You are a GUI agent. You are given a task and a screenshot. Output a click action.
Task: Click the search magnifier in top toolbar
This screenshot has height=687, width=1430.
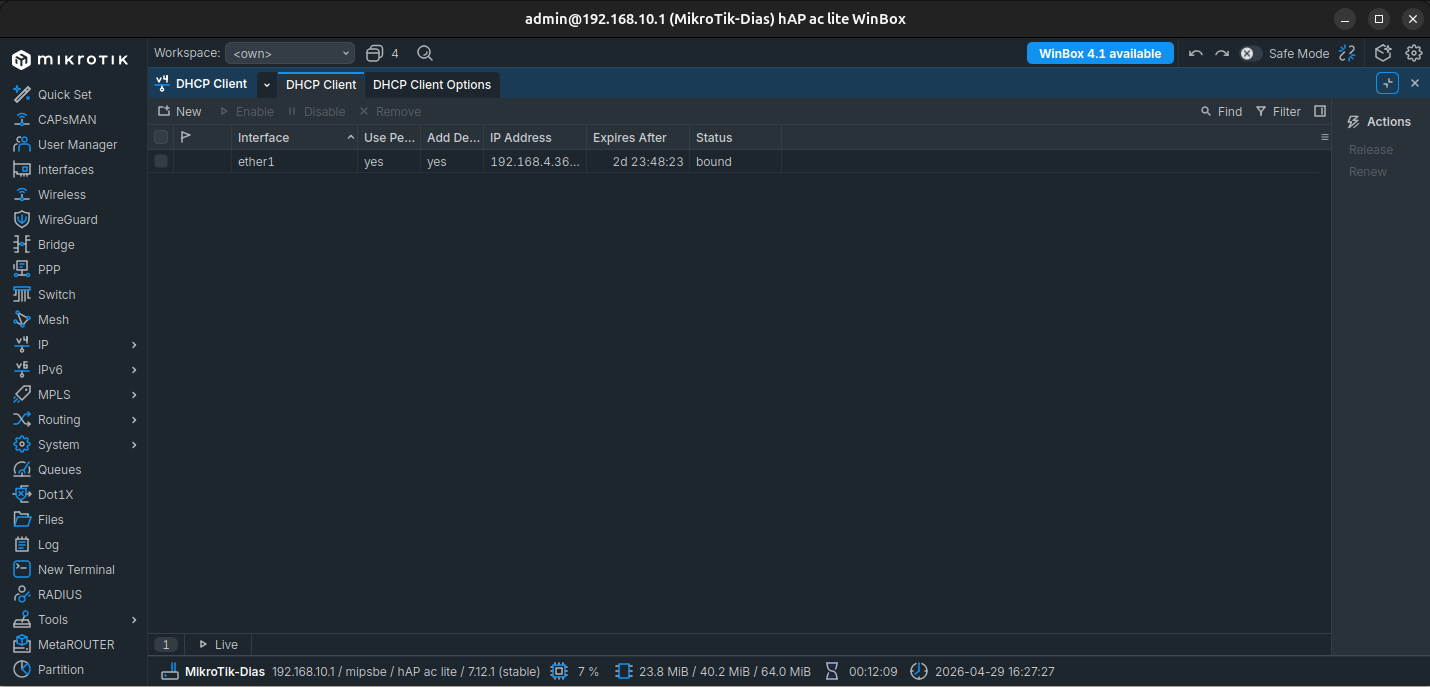pyautogui.click(x=425, y=53)
